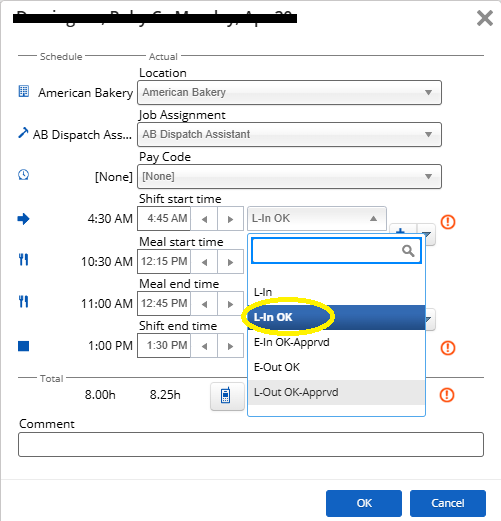Increase shift start time with right arrow
Viewport: 501px width, 521px height.
[230, 219]
